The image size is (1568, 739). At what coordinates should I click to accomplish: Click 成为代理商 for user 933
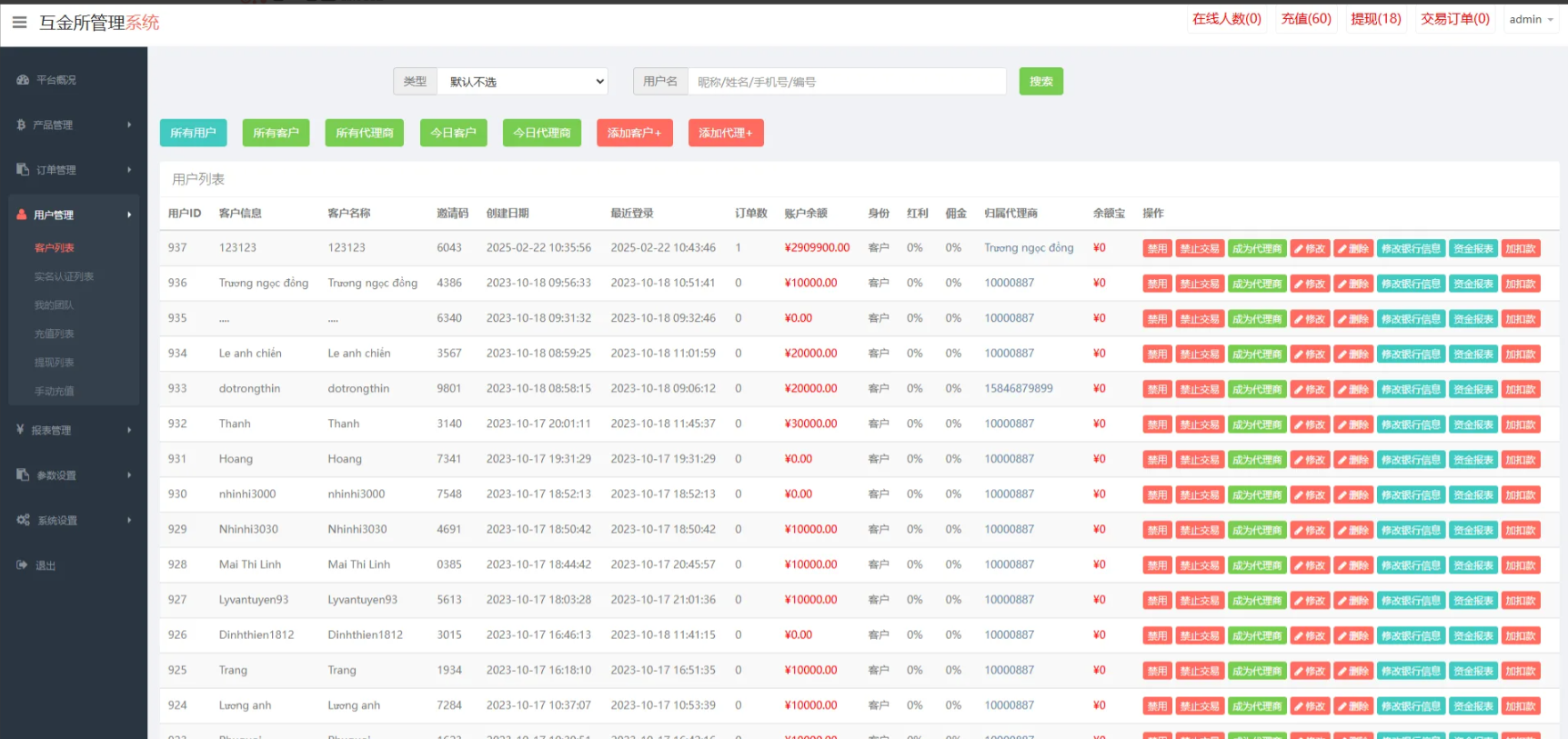[1257, 390]
